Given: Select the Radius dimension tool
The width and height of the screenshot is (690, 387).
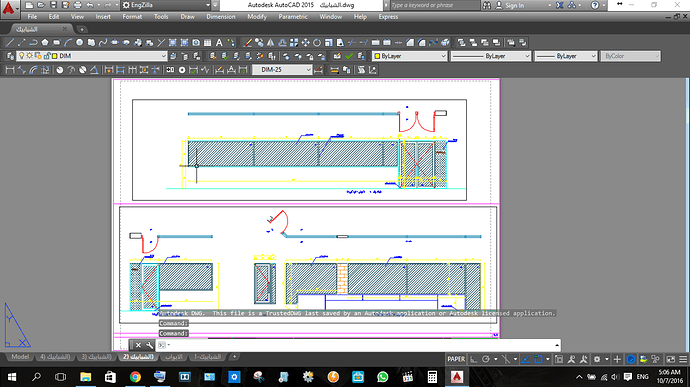Looking at the screenshot, I should click(x=59, y=70).
